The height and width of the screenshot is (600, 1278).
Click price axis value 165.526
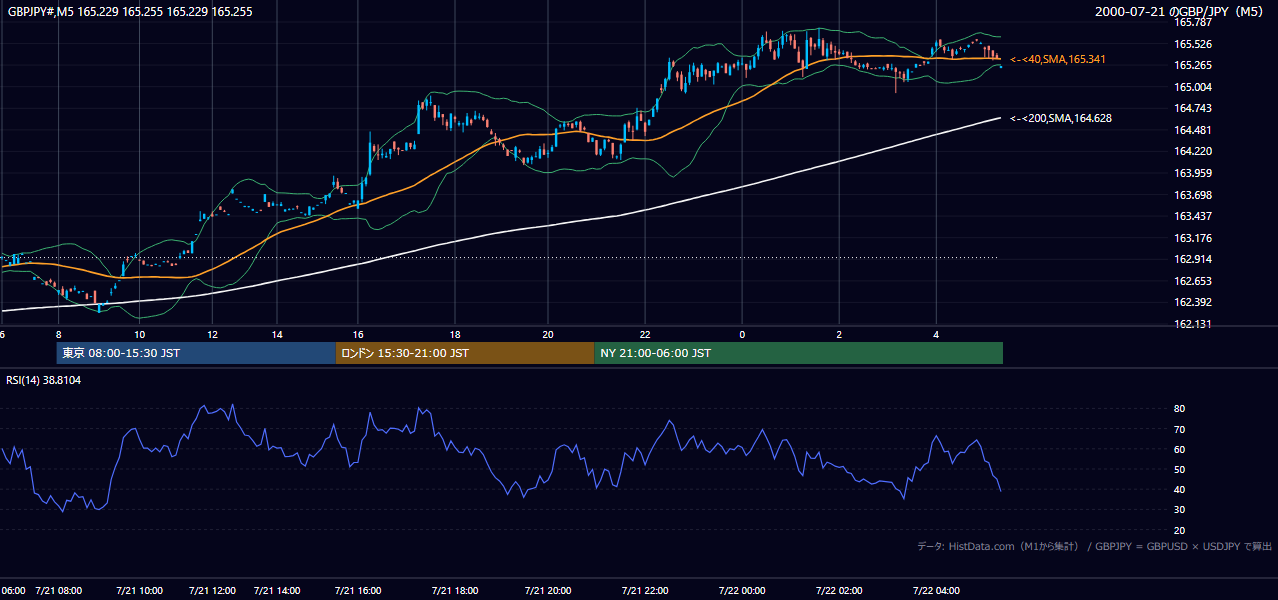1193,44
